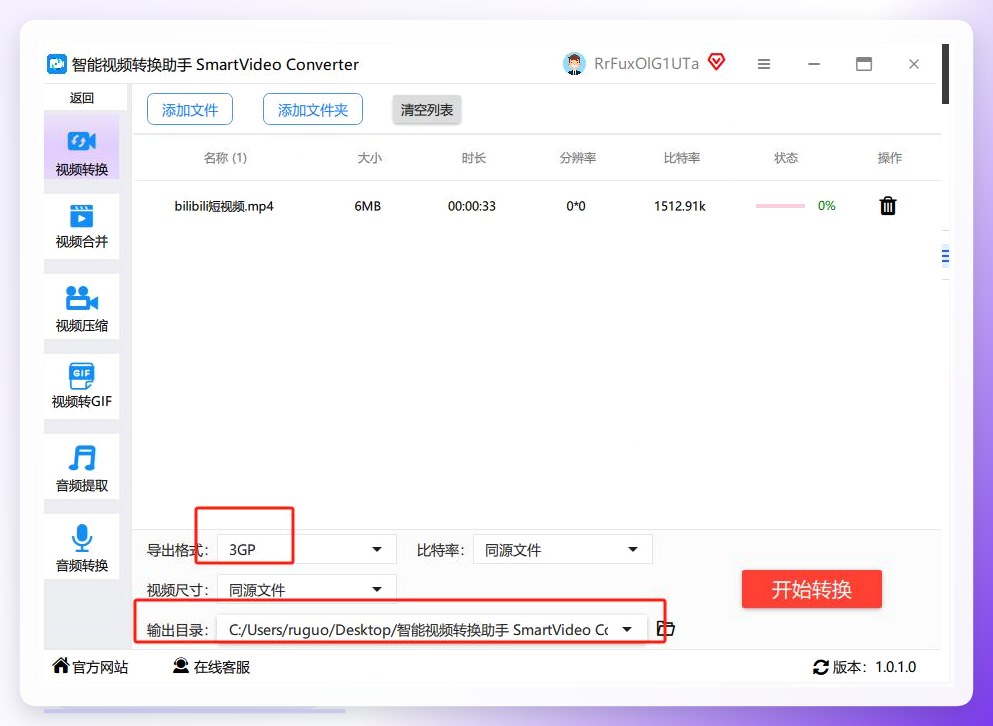Maximize the SmartVideo Converter window
The image size is (993, 726).
(x=864, y=64)
